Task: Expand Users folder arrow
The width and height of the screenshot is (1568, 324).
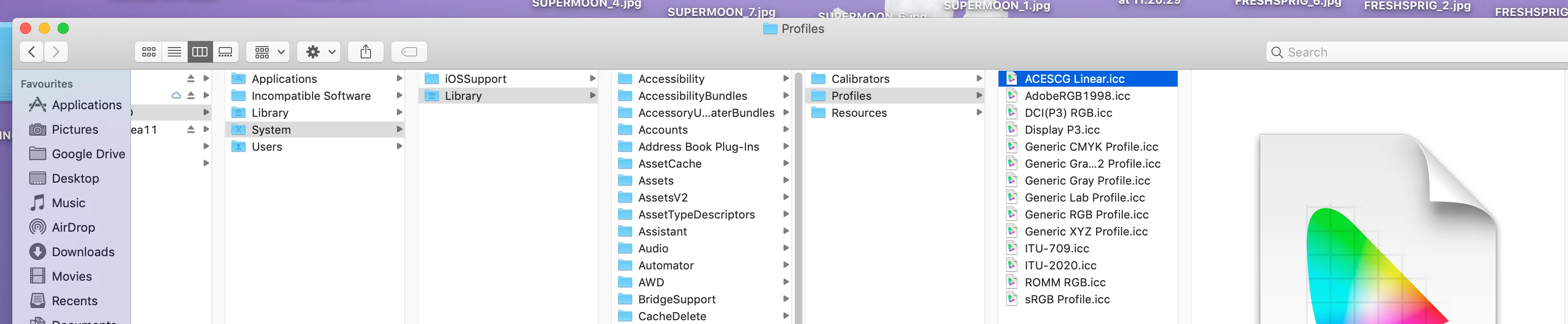Action: 399,146
